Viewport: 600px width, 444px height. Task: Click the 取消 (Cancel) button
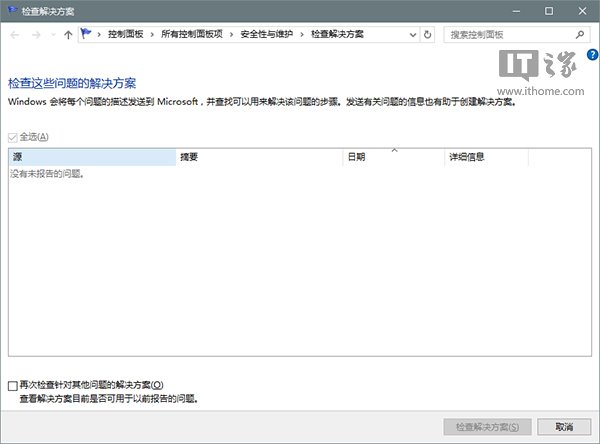click(x=563, y=427)
